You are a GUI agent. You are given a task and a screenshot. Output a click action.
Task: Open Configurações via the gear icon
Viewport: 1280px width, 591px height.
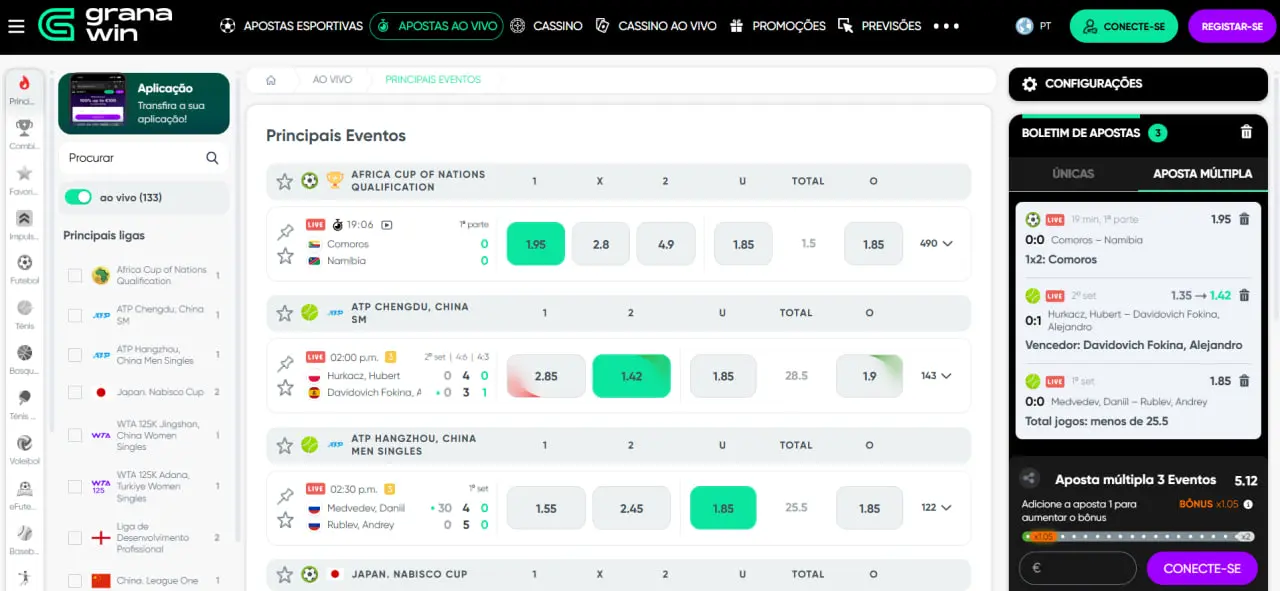(1030, 84)
